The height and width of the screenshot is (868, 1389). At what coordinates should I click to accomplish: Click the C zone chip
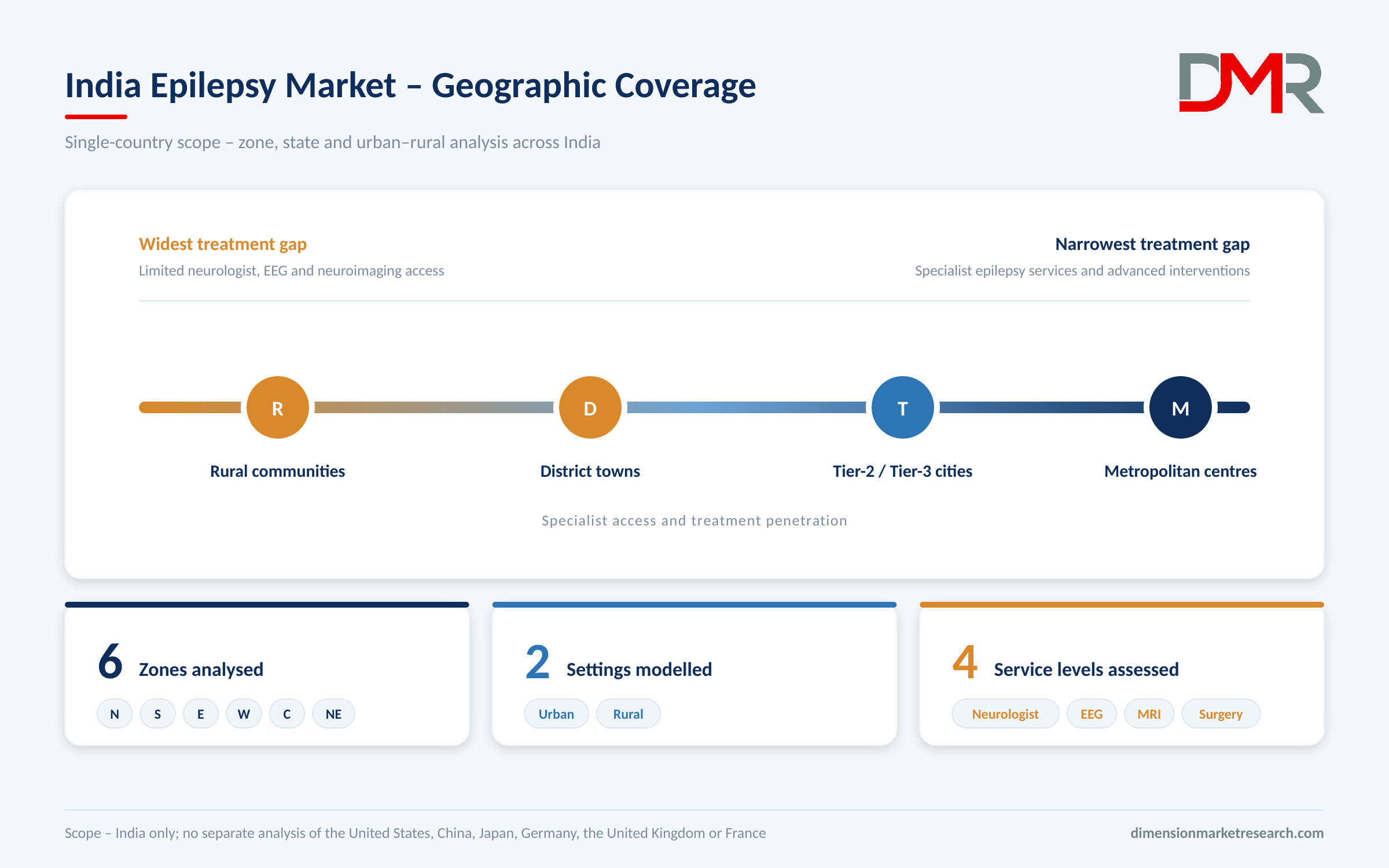click(287, 713)
